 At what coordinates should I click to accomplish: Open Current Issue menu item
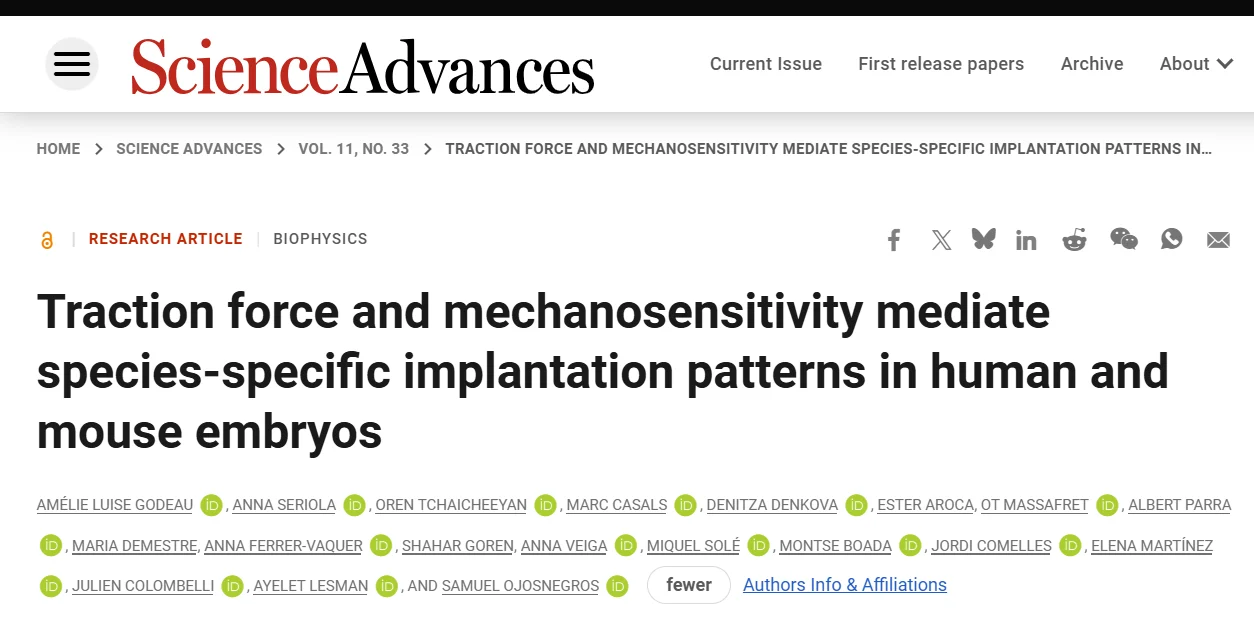(x=766, y=64)
